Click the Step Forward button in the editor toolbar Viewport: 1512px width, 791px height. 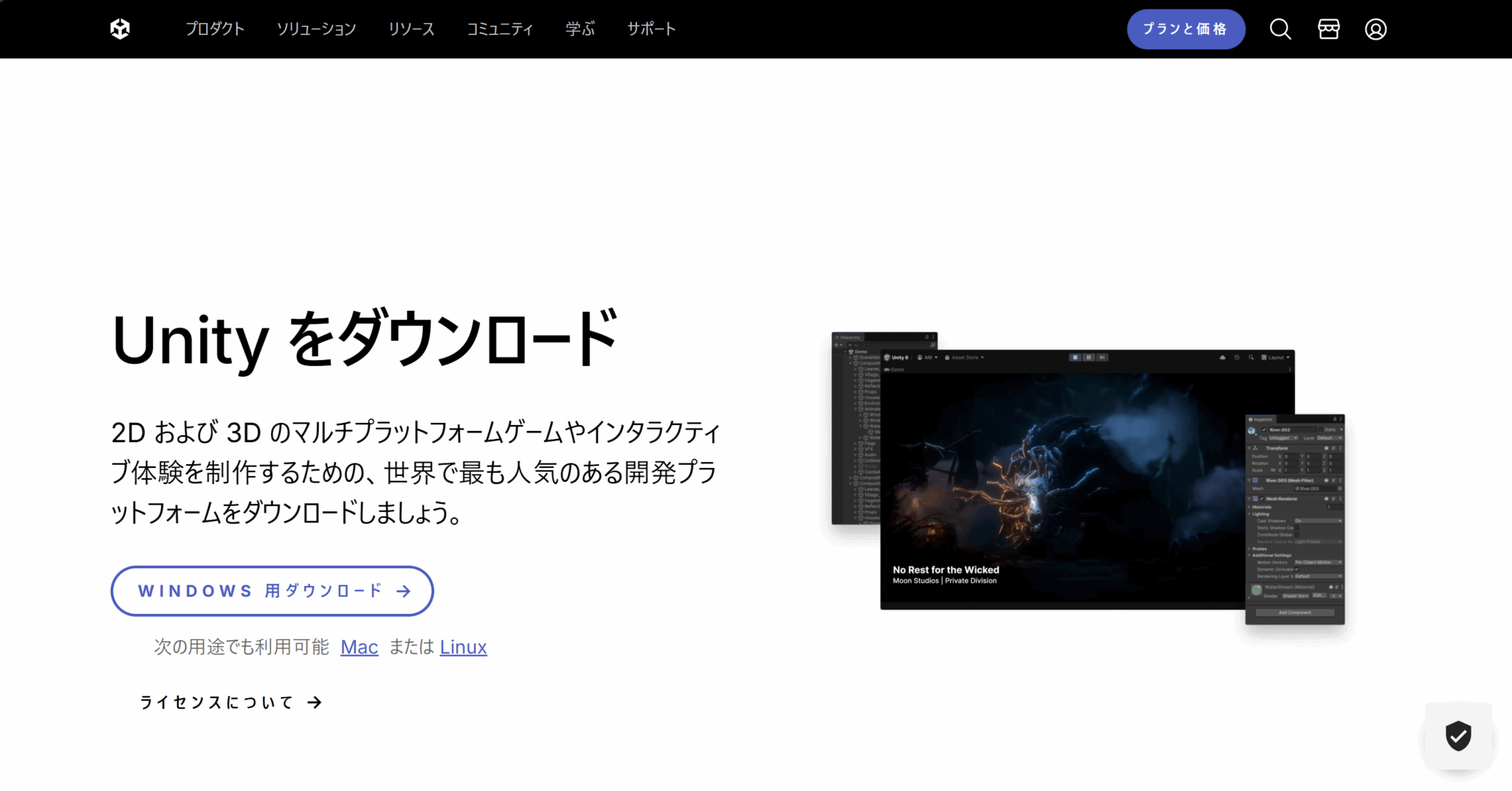pos(1103,357)
